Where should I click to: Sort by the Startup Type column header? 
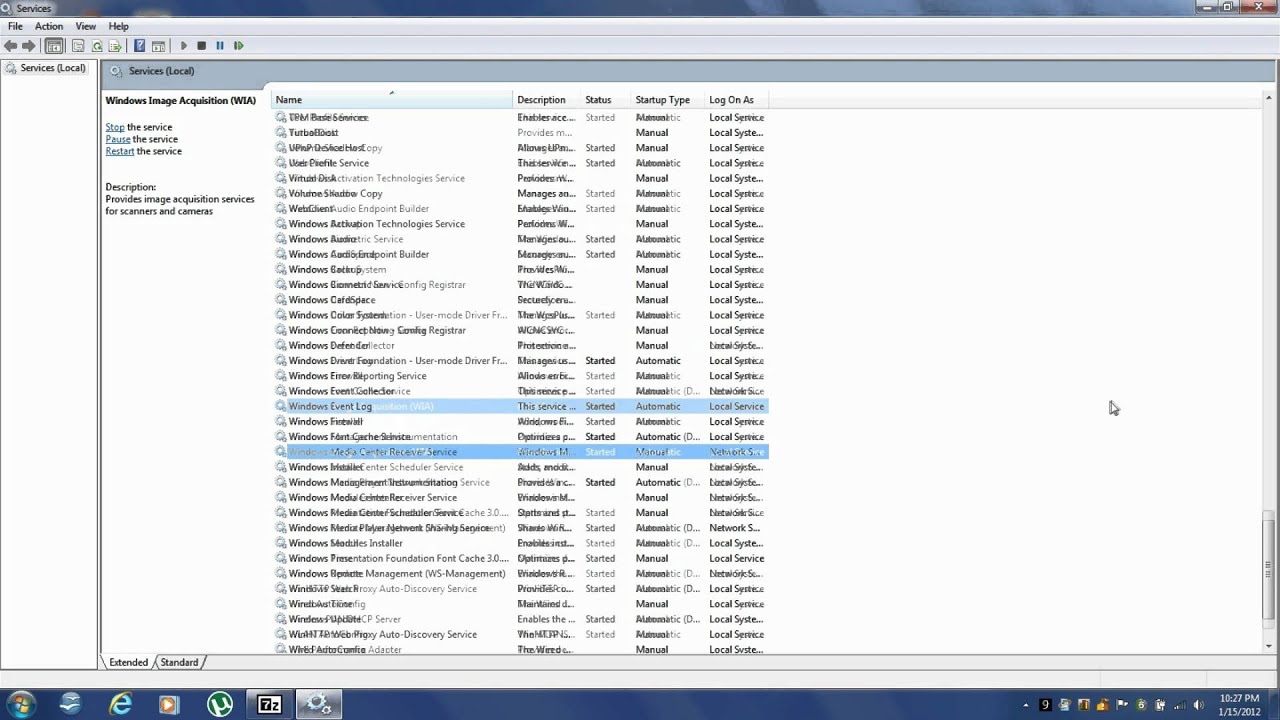(668, 100)
